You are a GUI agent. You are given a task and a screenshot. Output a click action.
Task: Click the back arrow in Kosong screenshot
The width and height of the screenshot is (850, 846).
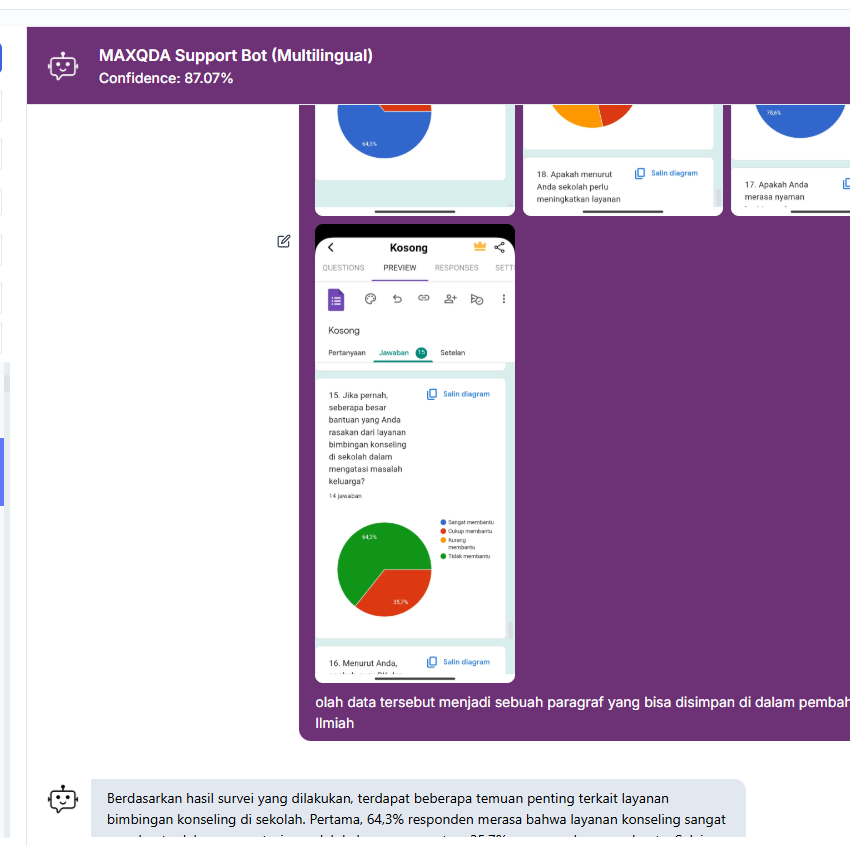click(x=331, y=247)
